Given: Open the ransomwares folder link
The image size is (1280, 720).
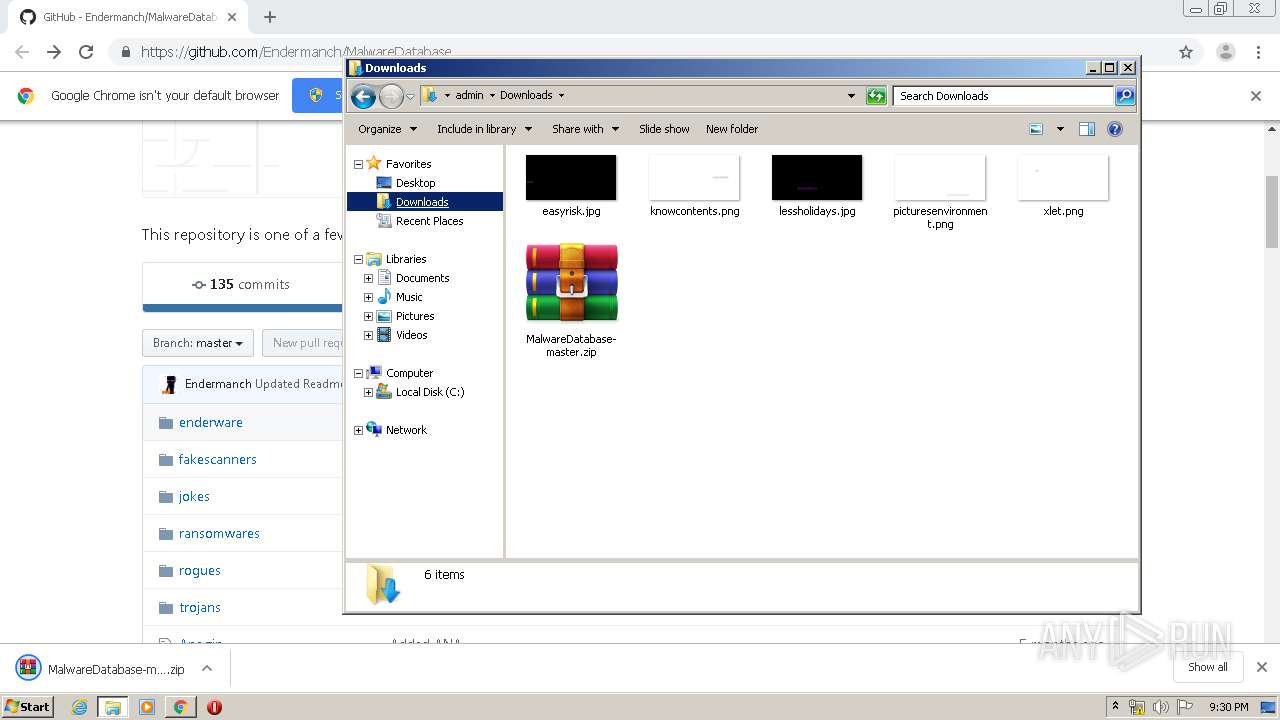Looking at the screenshot, I should point(219,533).
